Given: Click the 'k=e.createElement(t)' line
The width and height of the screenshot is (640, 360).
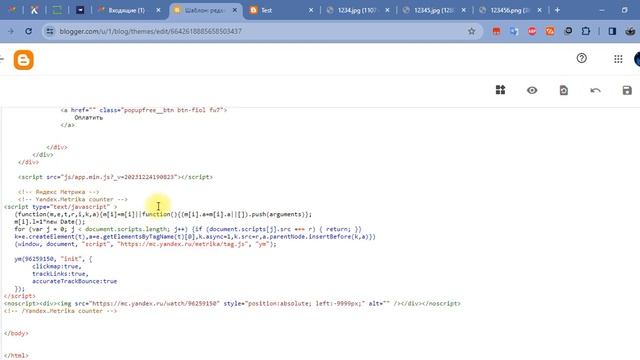Looking at the screenshot, I should (195, 236).
